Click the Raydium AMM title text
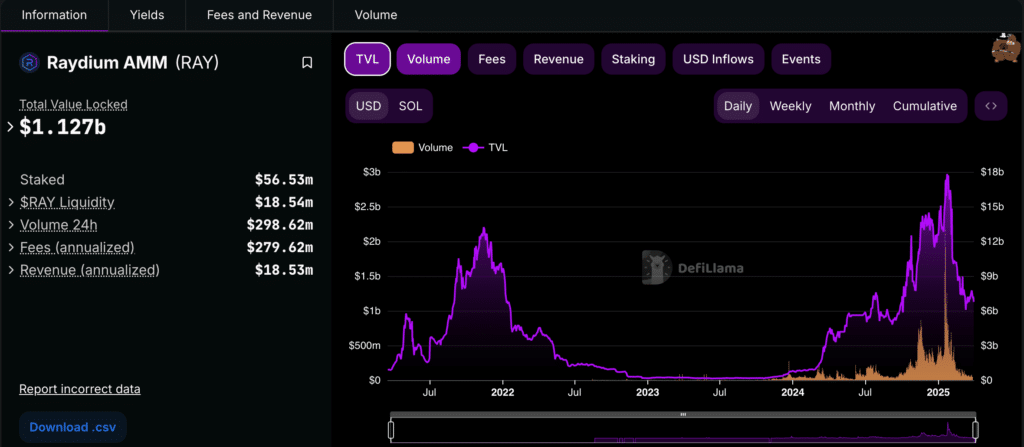 pyautogui.click(x=107, y=63)
